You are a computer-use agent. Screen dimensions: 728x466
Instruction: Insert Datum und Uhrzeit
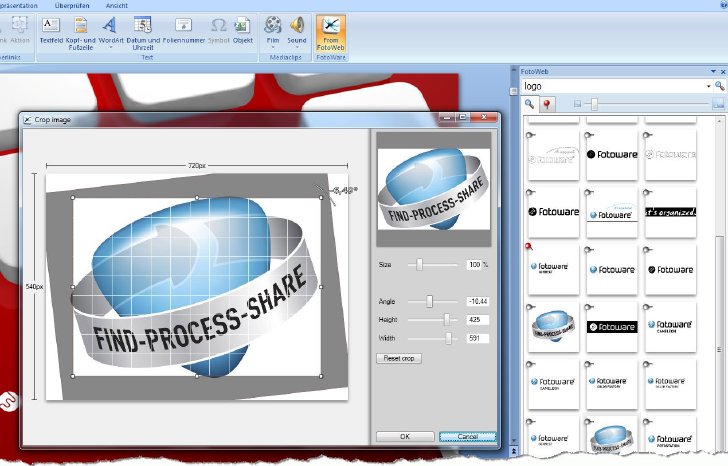(x=143, y=32)
